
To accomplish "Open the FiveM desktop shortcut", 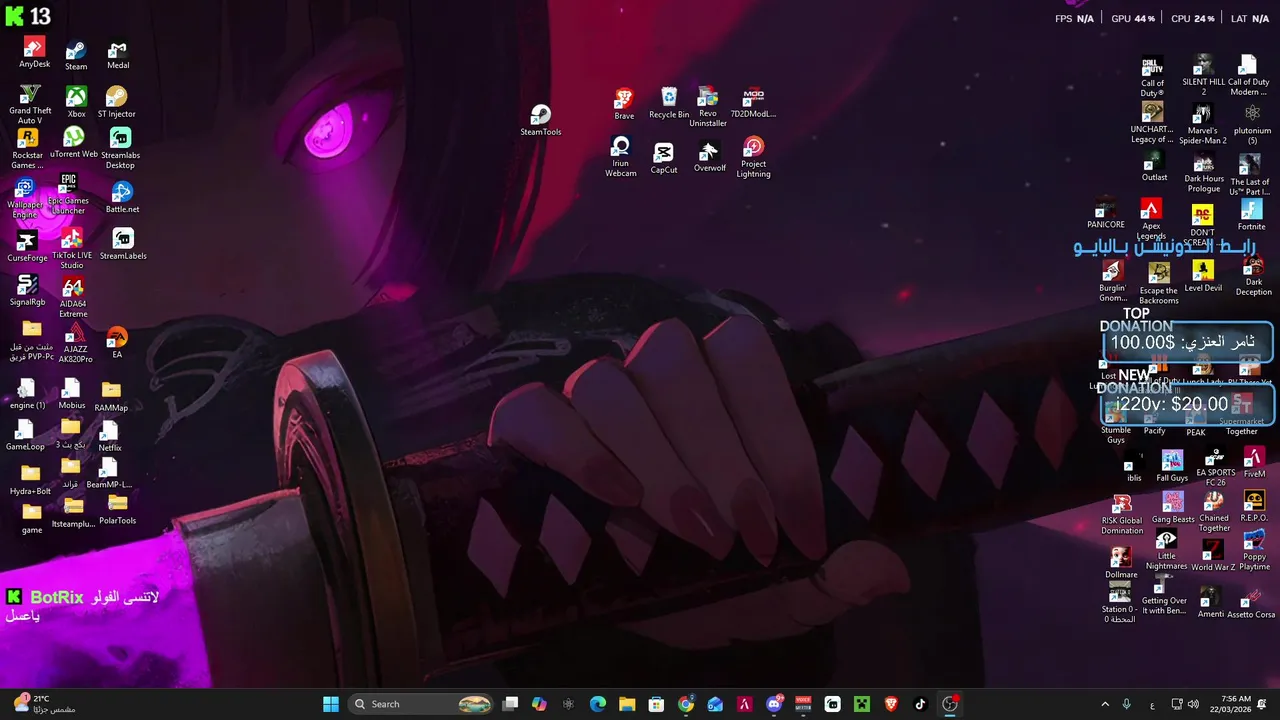I will 1254,463.
